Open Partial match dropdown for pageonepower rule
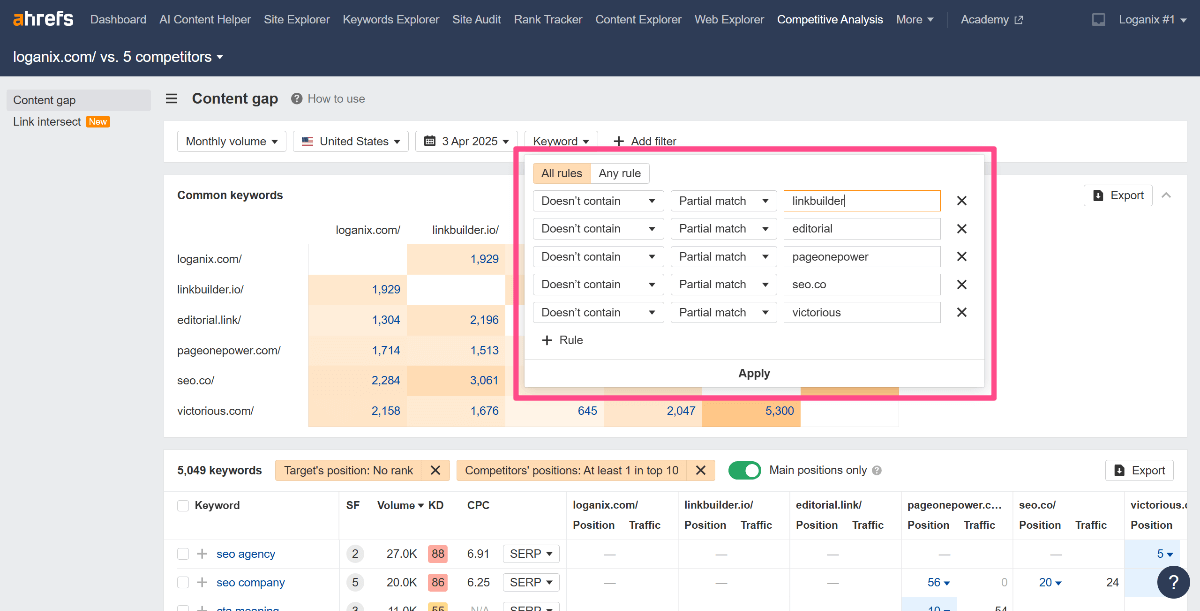Image resolution: width=1200 pixels, height=611 pixels. (724, 257)
